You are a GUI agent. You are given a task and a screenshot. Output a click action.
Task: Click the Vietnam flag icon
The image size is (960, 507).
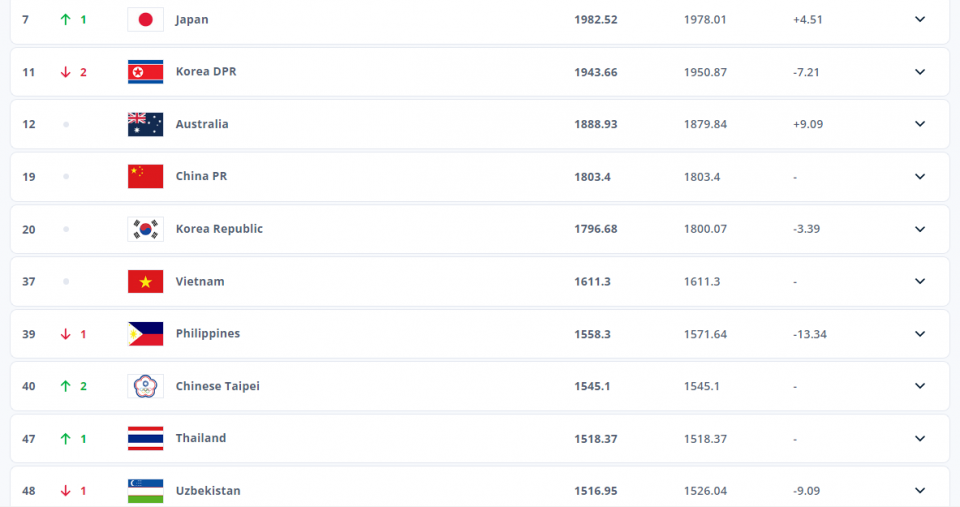tap(145, 281)
